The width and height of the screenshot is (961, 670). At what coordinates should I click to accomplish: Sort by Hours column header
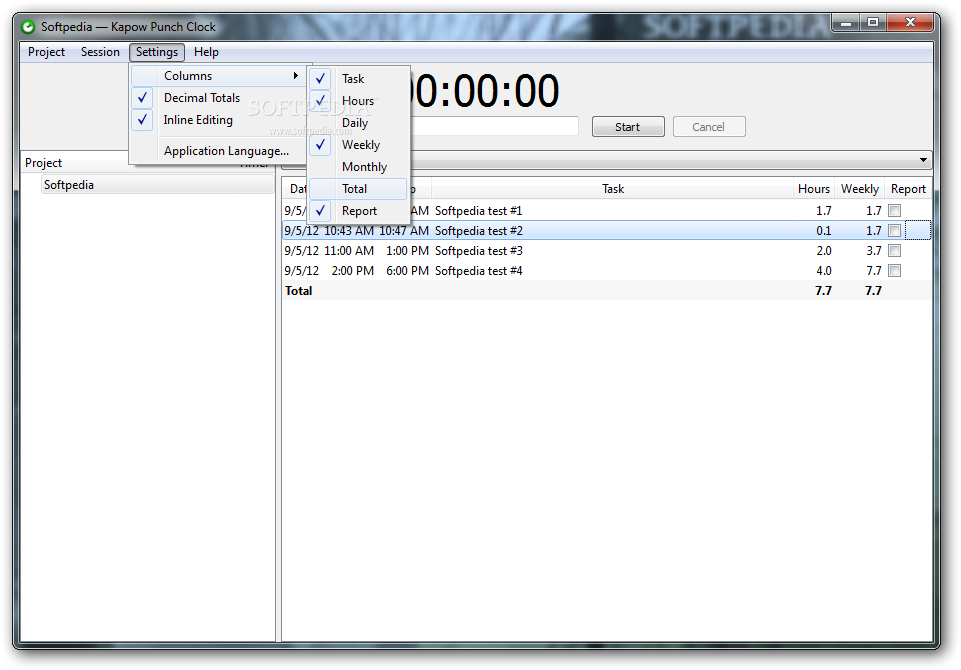pyautogui.click(x=813, y=189)
